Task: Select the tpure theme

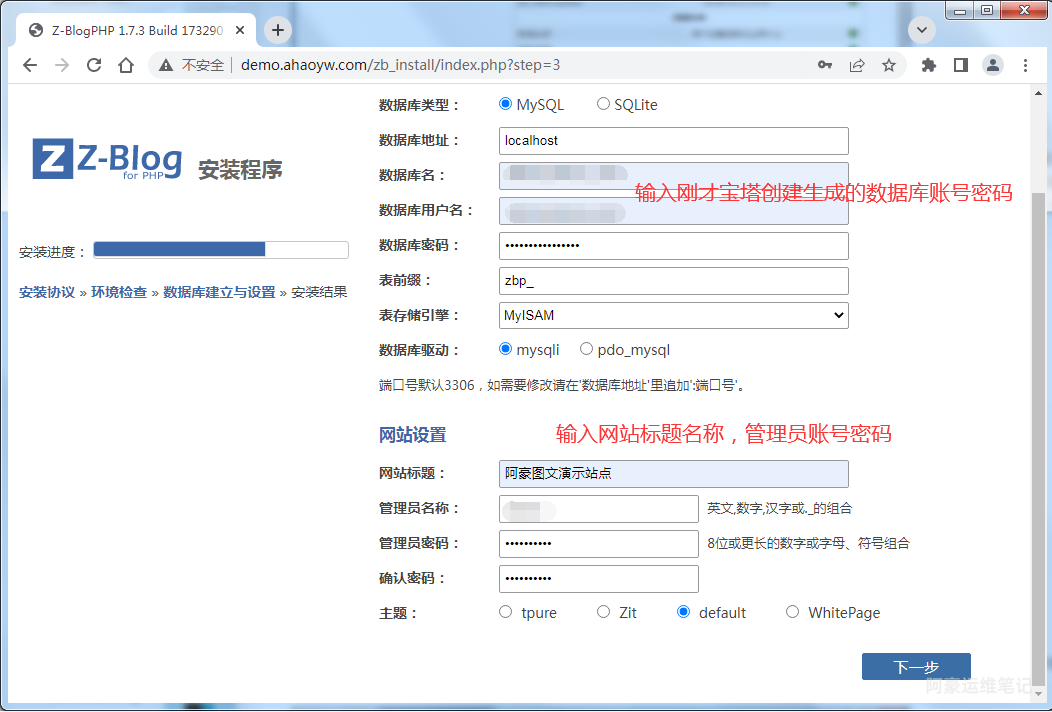Action: coord(505,612)
